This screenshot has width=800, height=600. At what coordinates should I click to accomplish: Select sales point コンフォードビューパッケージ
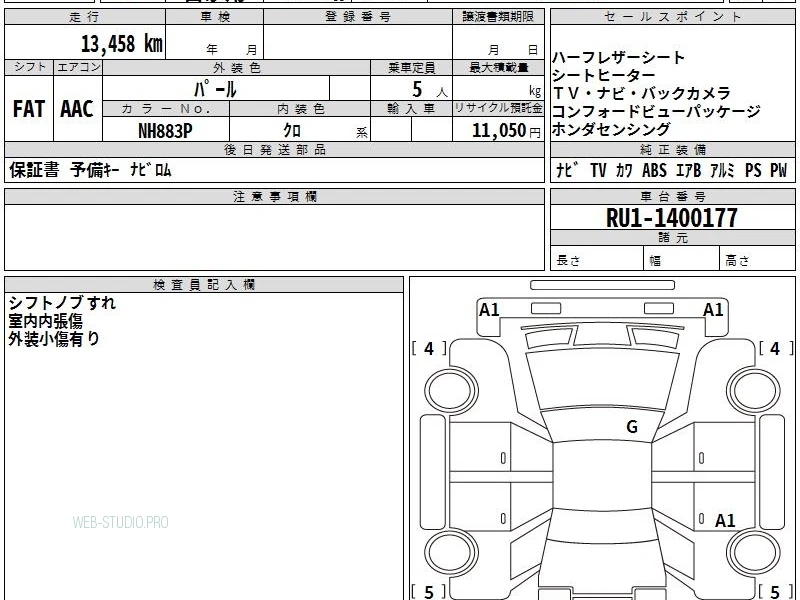(x=656, y=111)
